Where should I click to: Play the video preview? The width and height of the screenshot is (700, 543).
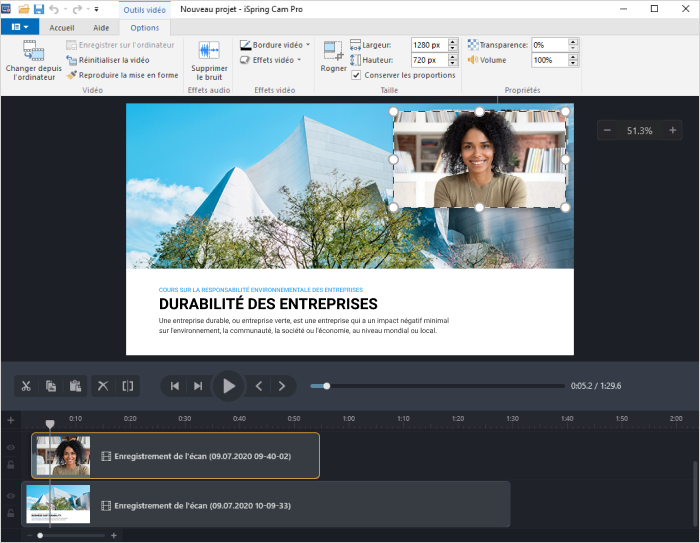[x=229, y=386]
